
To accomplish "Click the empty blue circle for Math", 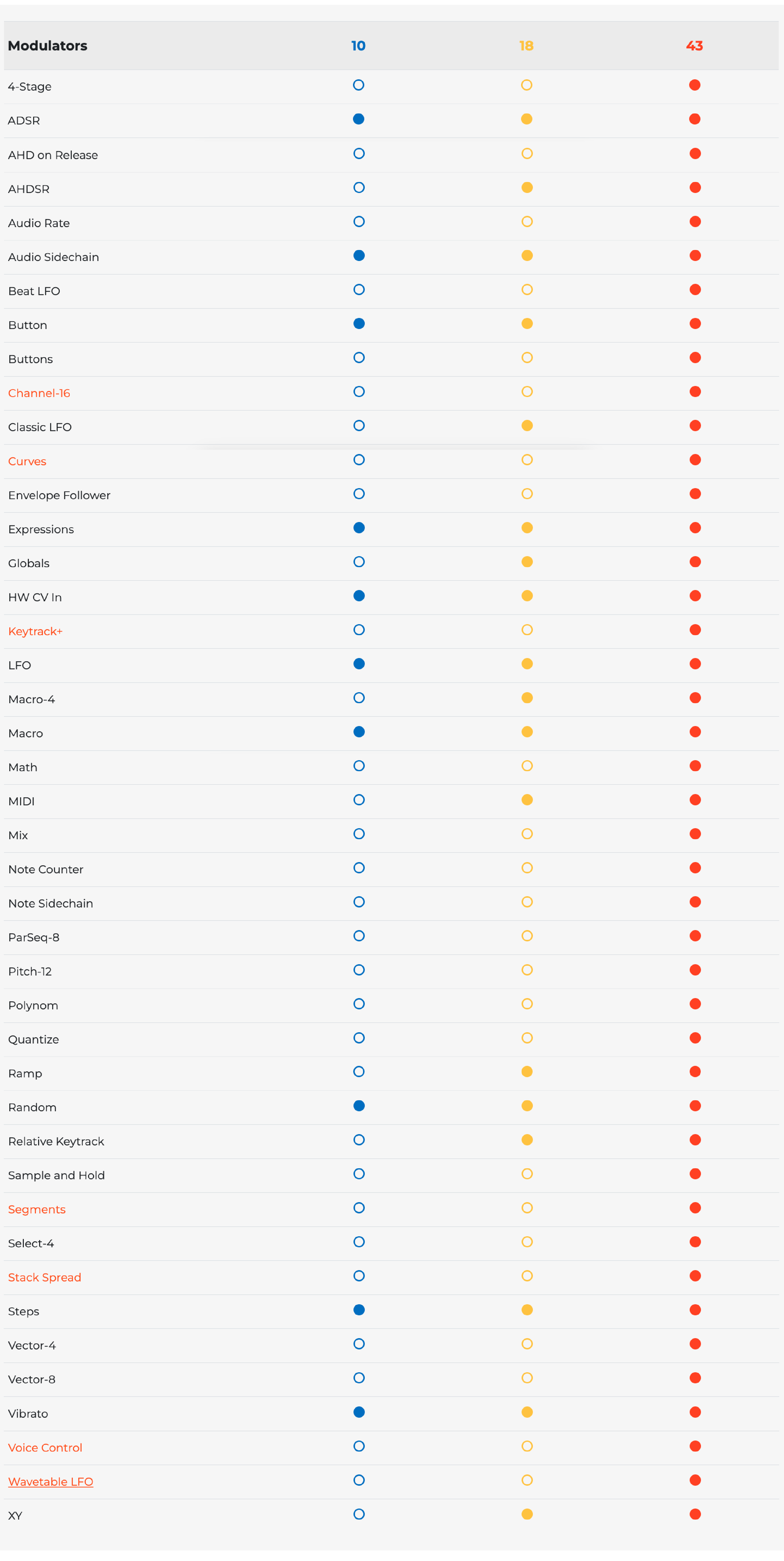I will click(359, 766).
